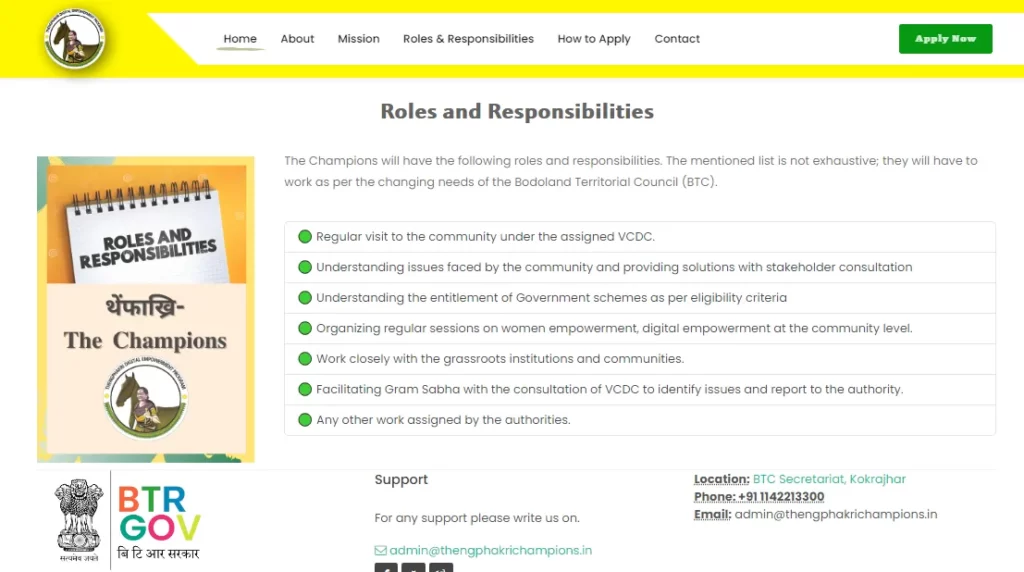The image size is (1024, 572).
Task: Click the national emblem in the footer
Action: [x=79, y=520]
